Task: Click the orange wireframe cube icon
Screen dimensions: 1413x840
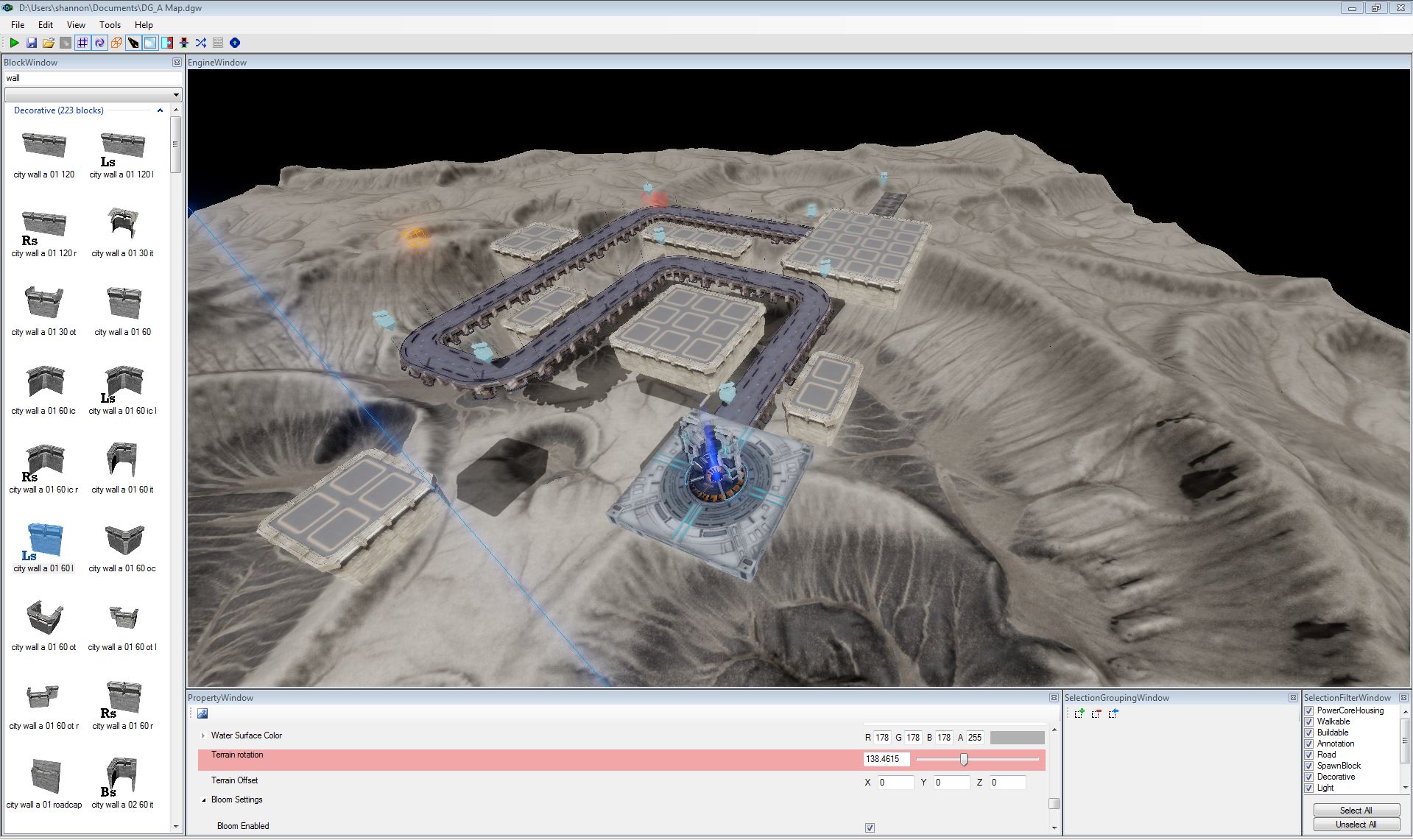Action: pos(116,43)
